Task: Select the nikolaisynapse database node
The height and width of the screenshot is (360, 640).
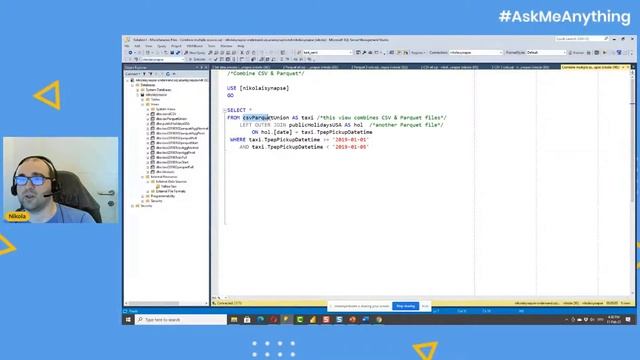Action: 156,95
